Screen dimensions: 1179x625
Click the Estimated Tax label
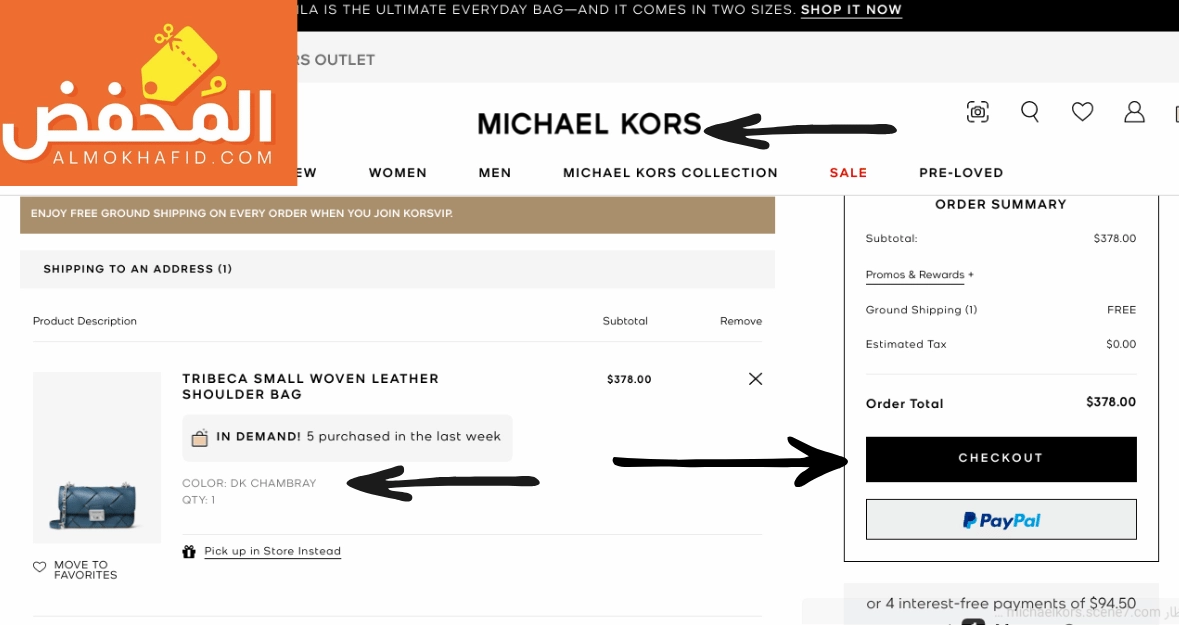click(906, 344)
